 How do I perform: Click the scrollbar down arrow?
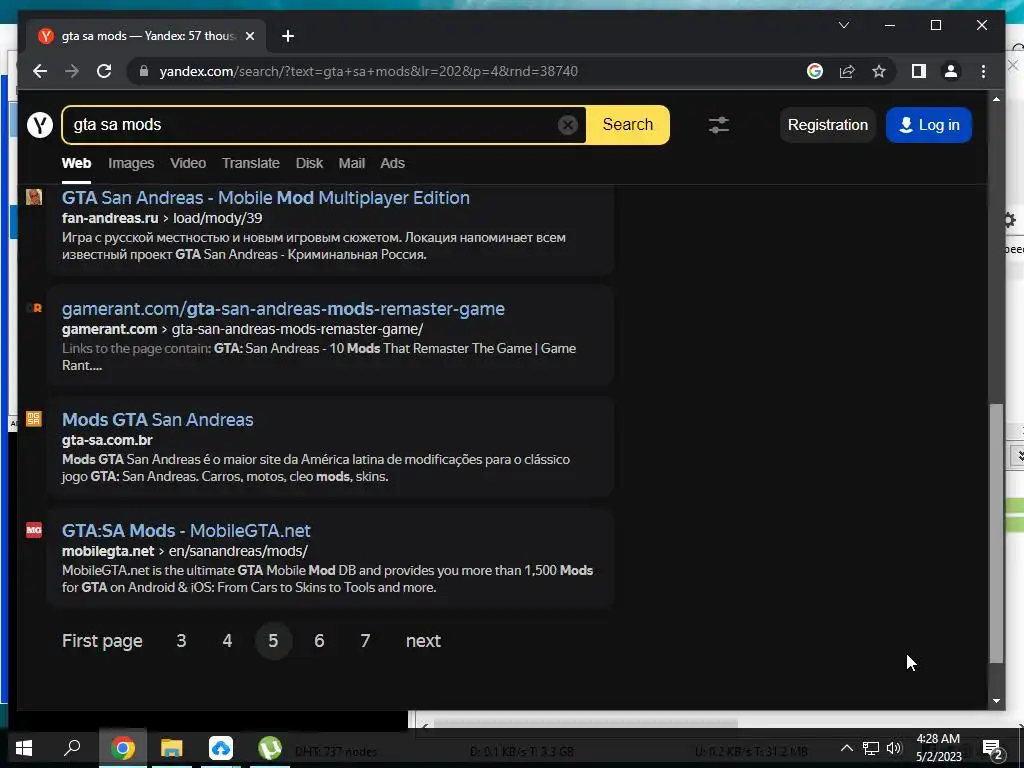tap(996, 701)
